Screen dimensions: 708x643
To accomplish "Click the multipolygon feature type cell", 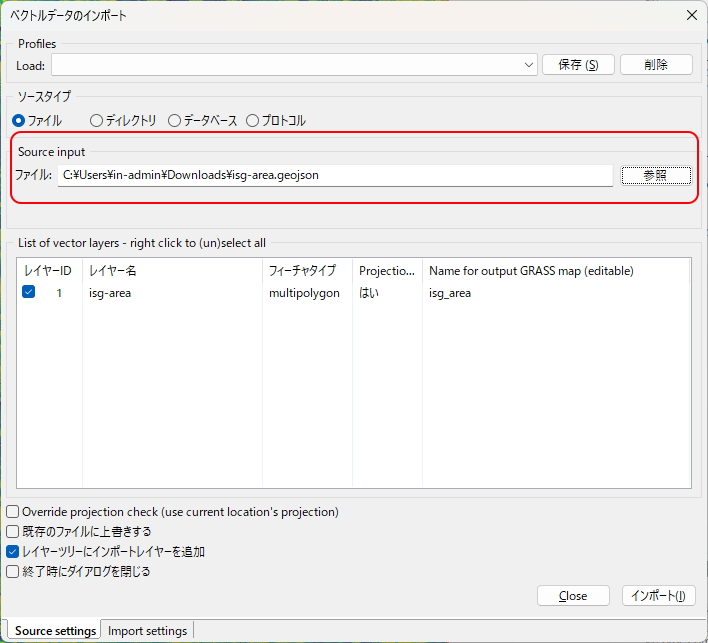I will tap(304, 293).
